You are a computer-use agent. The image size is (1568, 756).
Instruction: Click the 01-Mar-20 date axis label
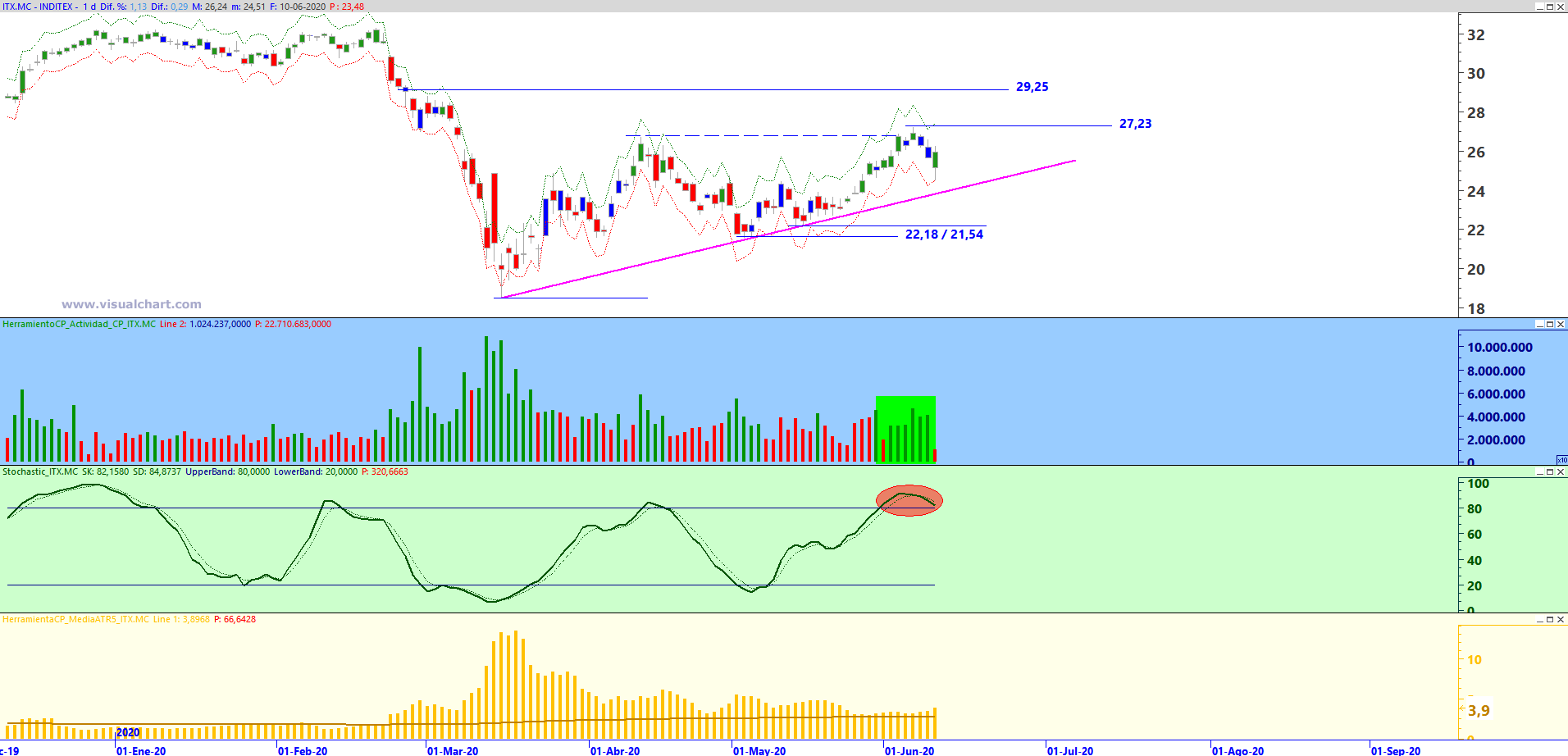point(453,750)
